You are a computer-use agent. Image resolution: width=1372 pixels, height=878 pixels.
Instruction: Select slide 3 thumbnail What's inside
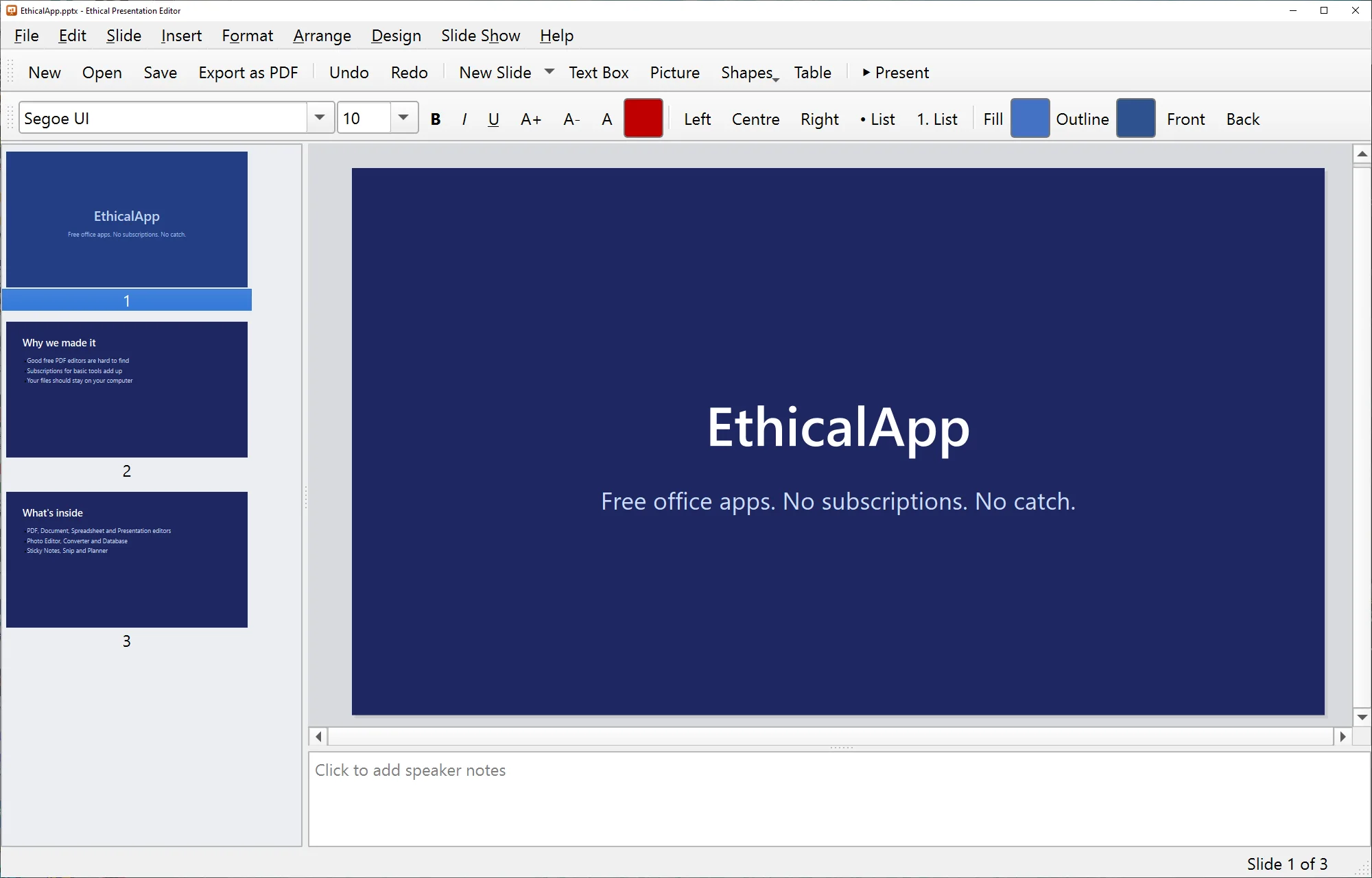(127, 559)
